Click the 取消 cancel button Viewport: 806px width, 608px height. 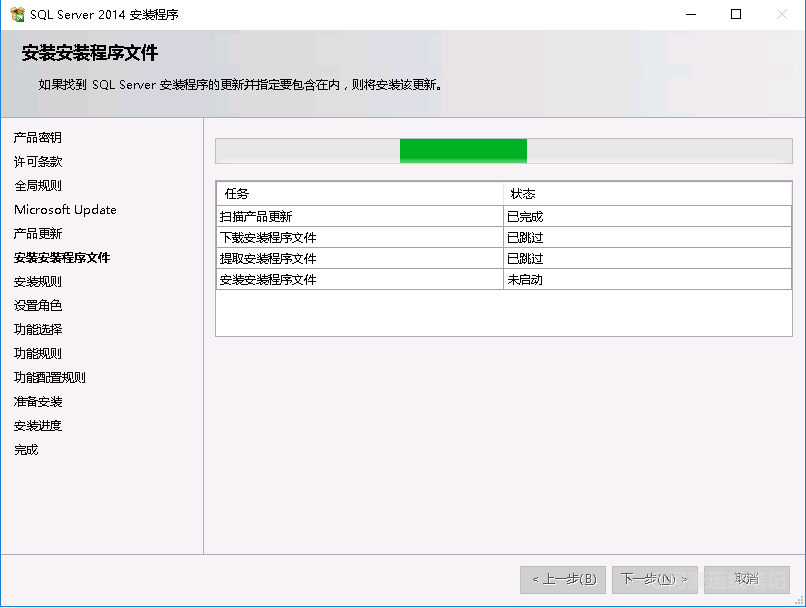coord(746,579)
